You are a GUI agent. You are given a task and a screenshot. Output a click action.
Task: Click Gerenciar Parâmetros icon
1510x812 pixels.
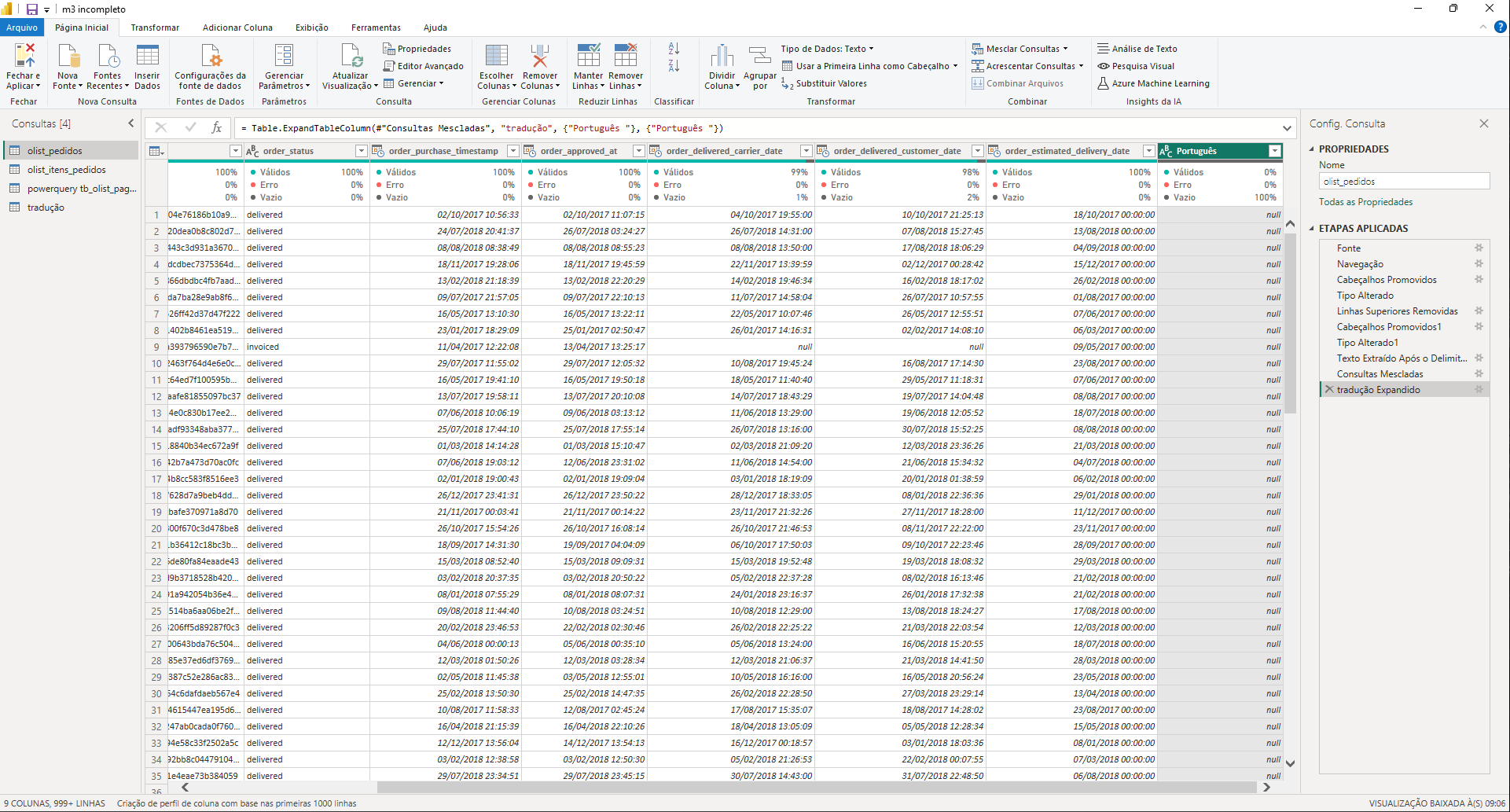coord(284,57)
